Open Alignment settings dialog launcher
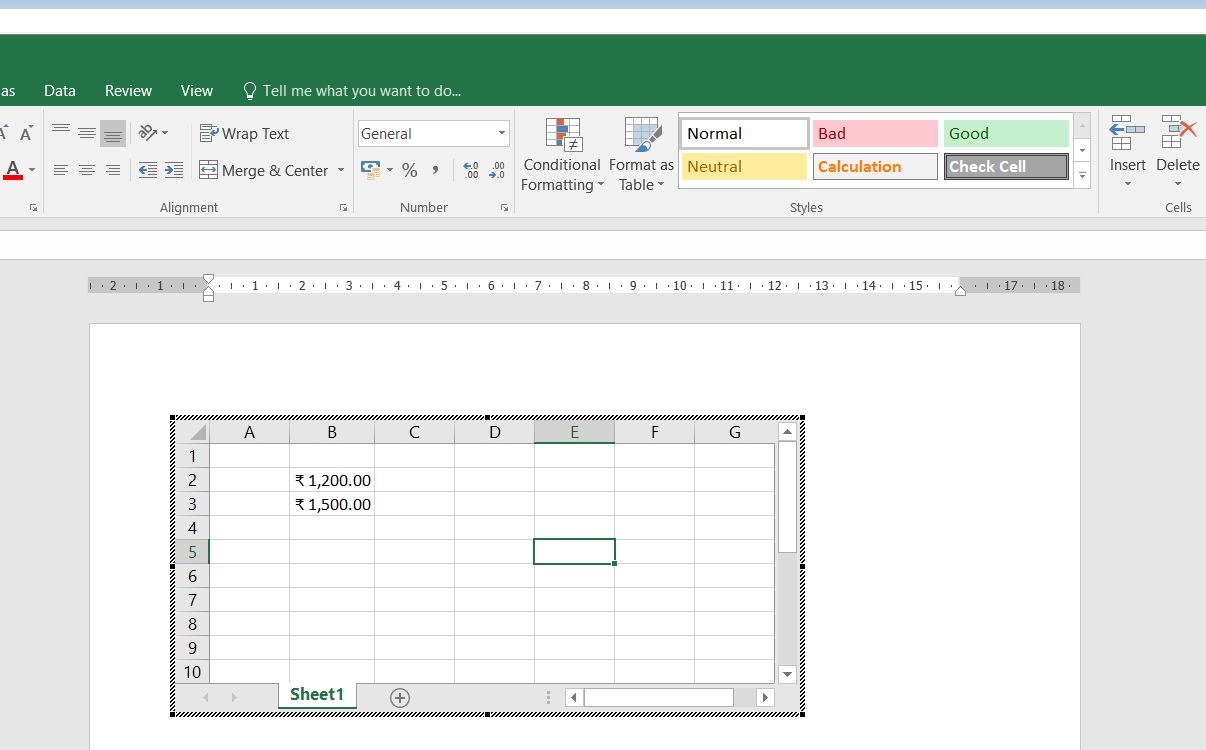 [343, 208]
